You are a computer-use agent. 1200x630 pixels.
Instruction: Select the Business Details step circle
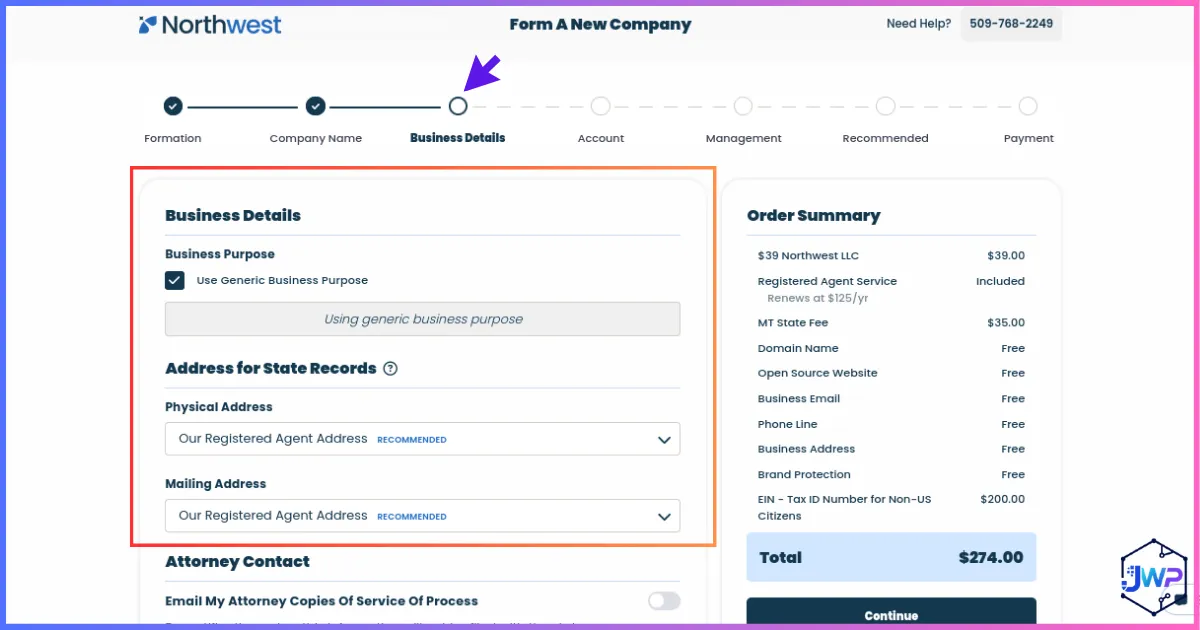tap(458, 106)
